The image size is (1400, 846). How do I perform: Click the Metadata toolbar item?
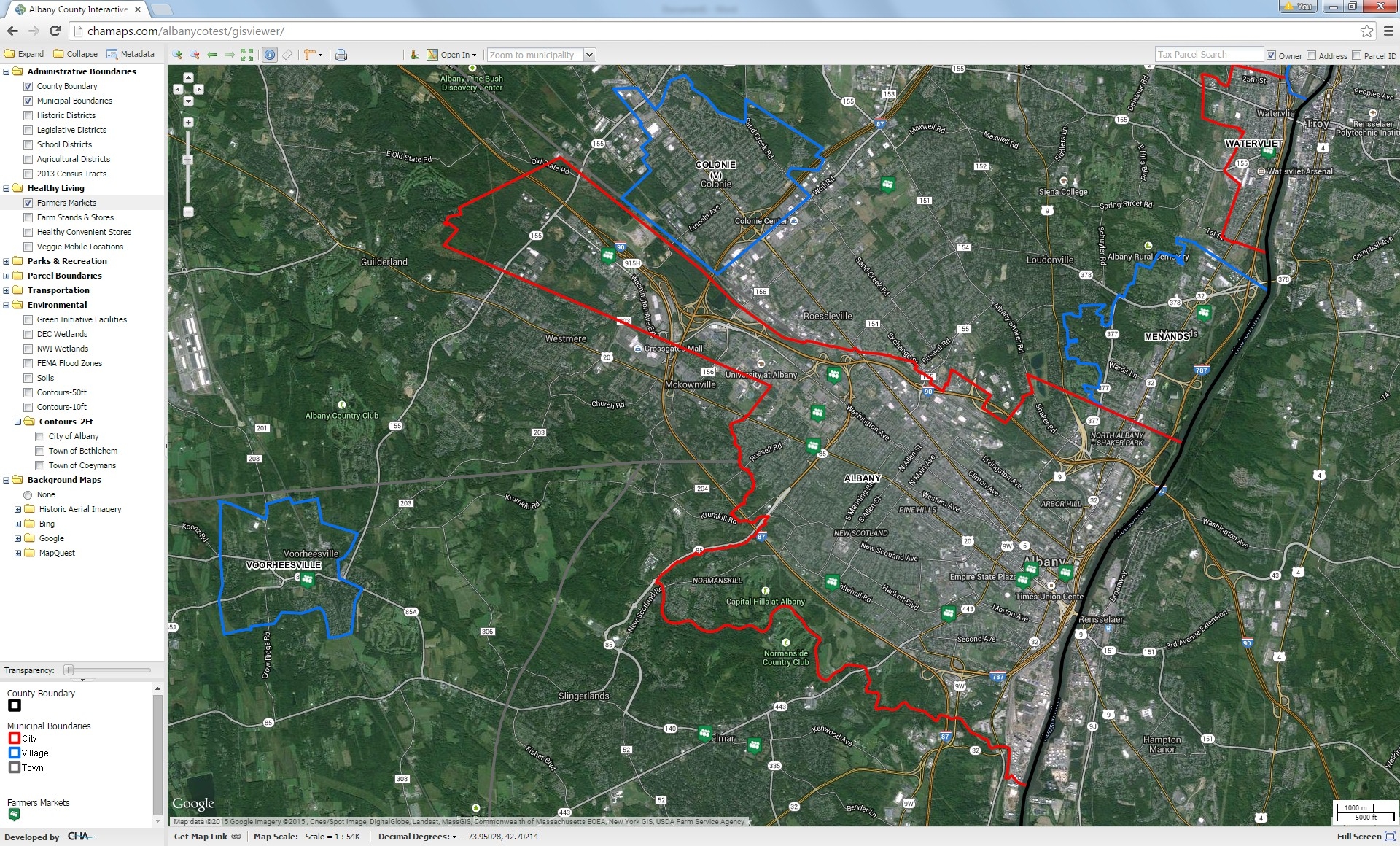(131, 54)
